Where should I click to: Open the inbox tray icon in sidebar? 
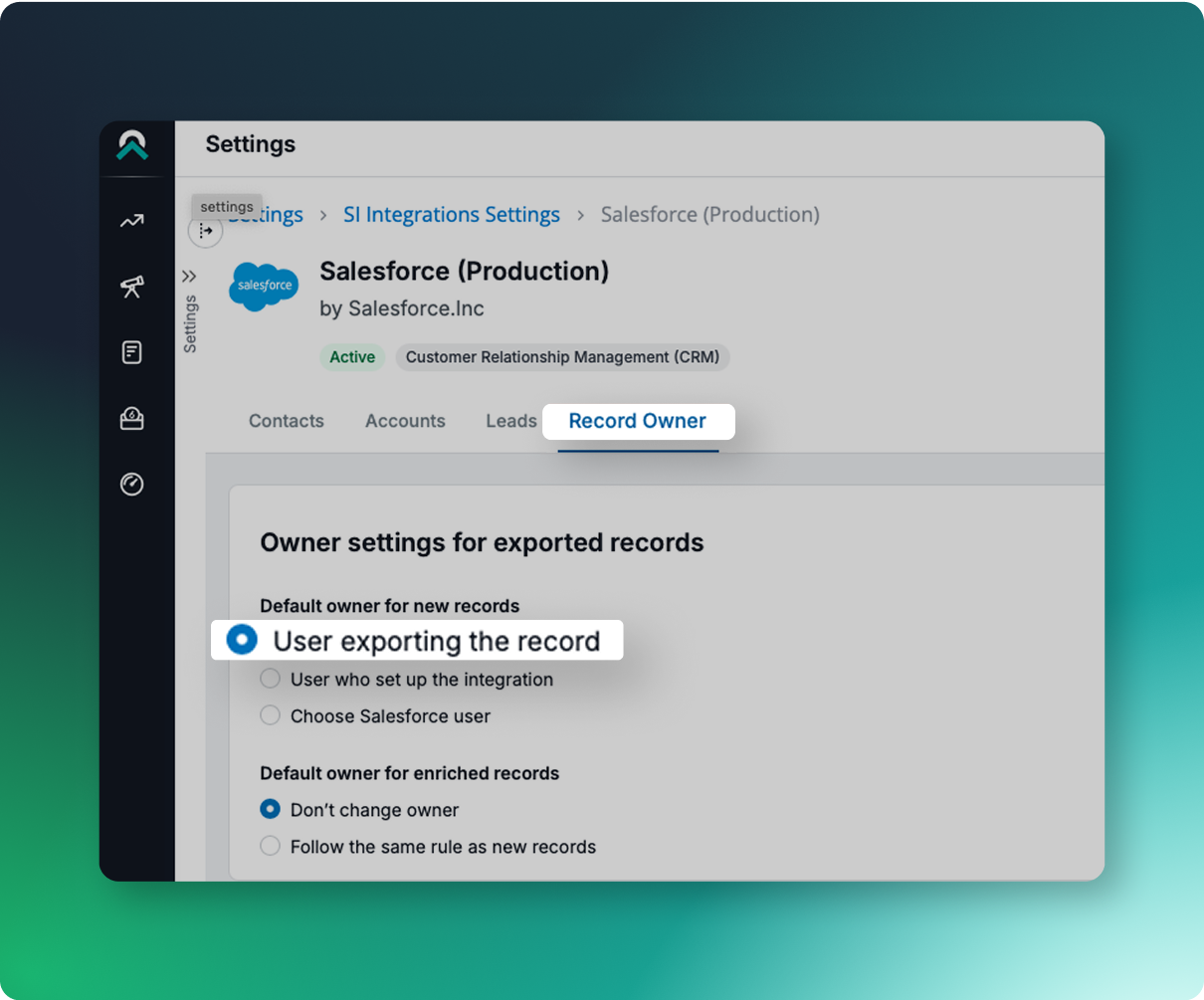[x=132, y=418]
